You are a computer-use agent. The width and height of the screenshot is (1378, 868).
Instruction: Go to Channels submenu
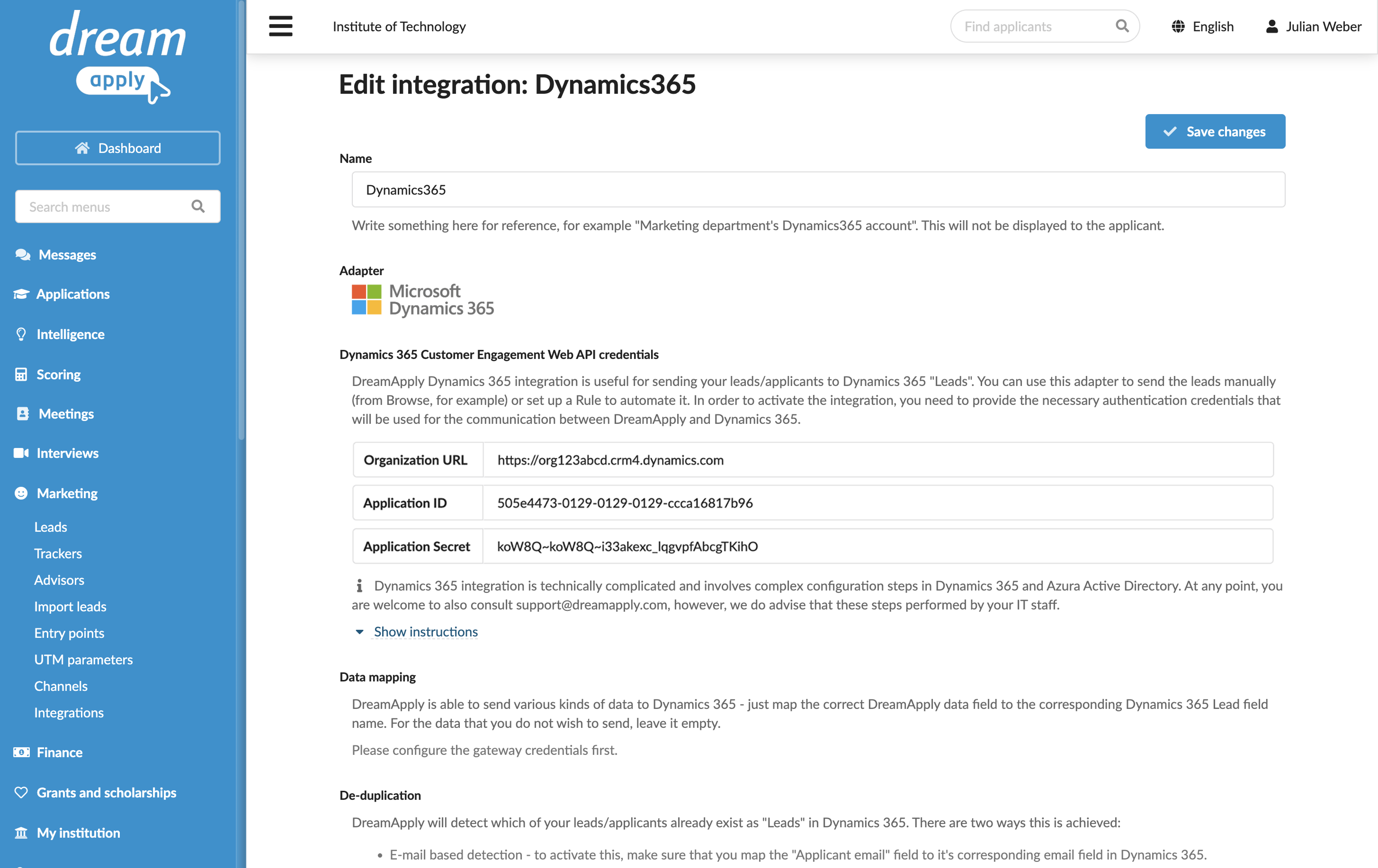tap(61, 686)
